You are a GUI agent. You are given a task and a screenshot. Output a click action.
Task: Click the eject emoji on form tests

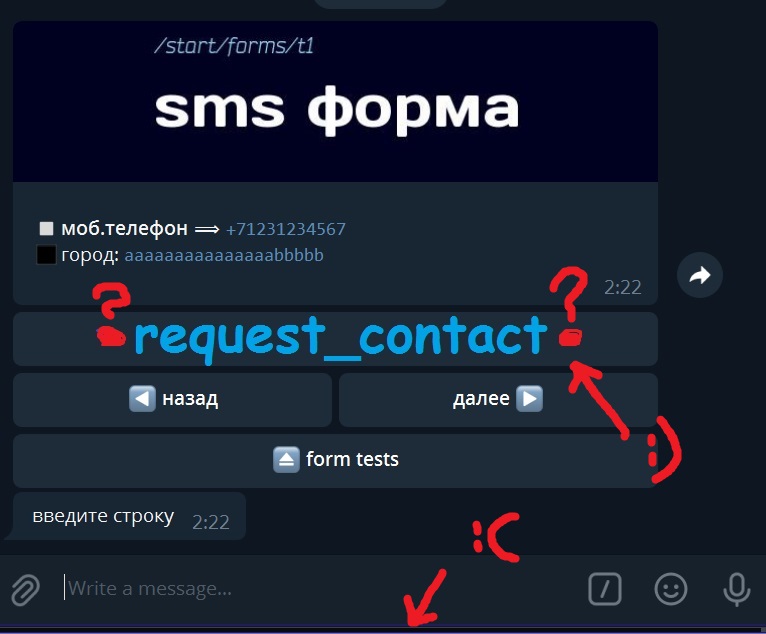pos(286,460)
